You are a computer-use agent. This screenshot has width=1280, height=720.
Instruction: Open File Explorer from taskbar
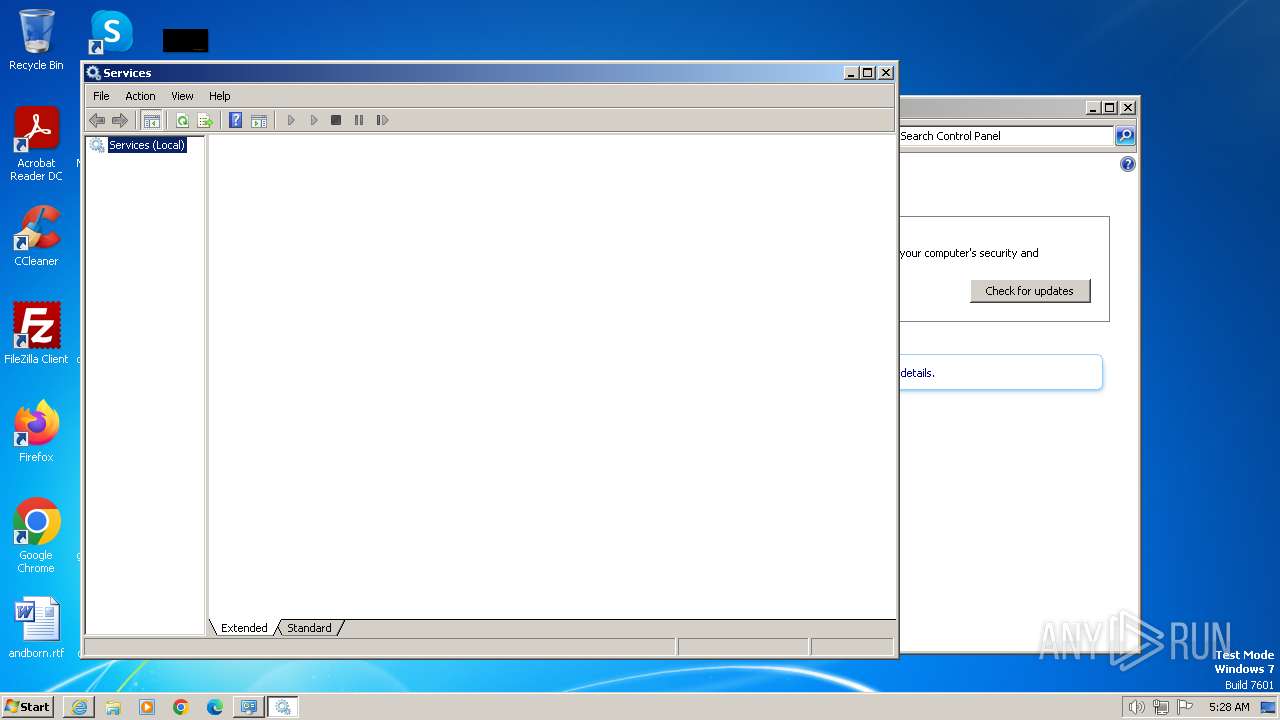point(113,707)
